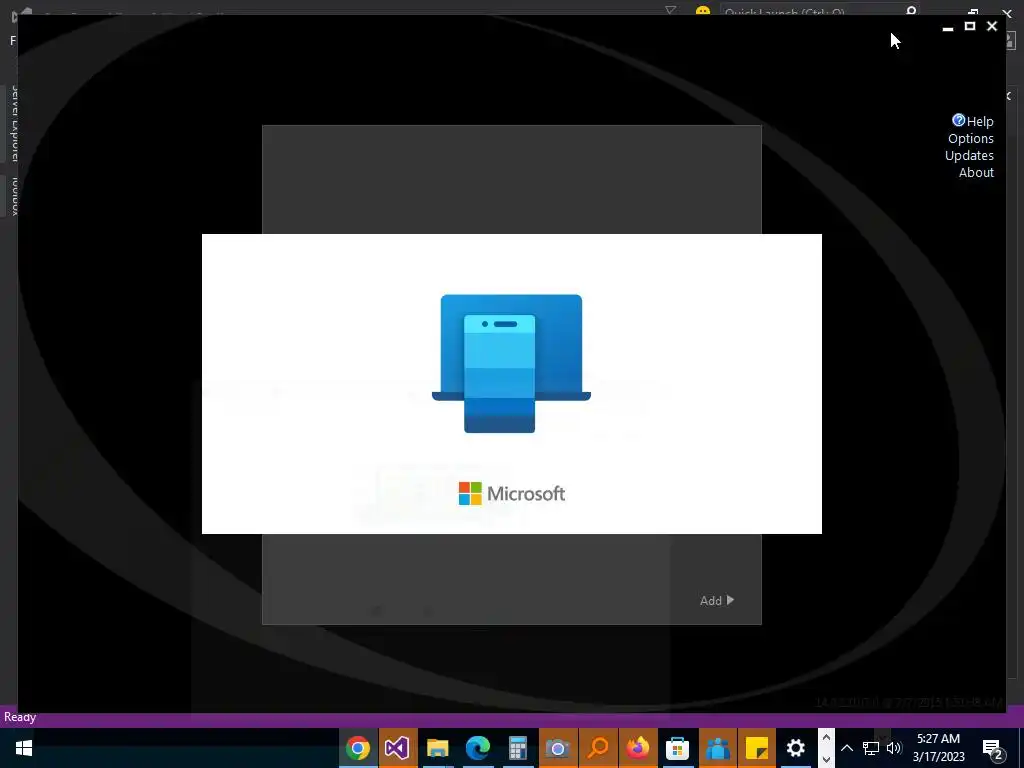Click Visual Studio feedback smiley icon
The width and height of the screenshot is (1024, 768).
tap(703, 11)
